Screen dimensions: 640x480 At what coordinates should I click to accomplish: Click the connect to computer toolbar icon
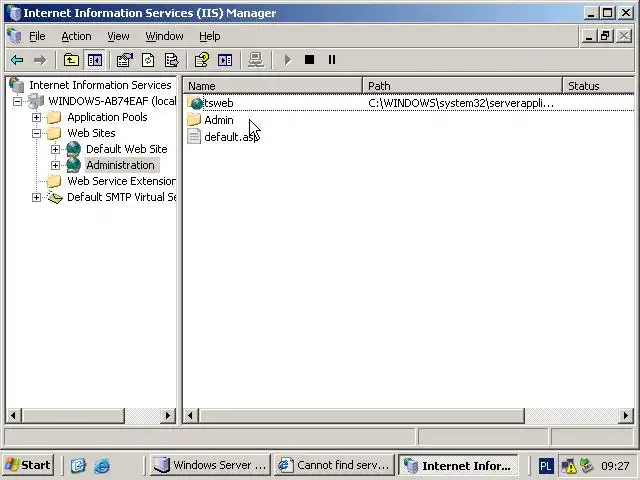[x=256, y=60]
